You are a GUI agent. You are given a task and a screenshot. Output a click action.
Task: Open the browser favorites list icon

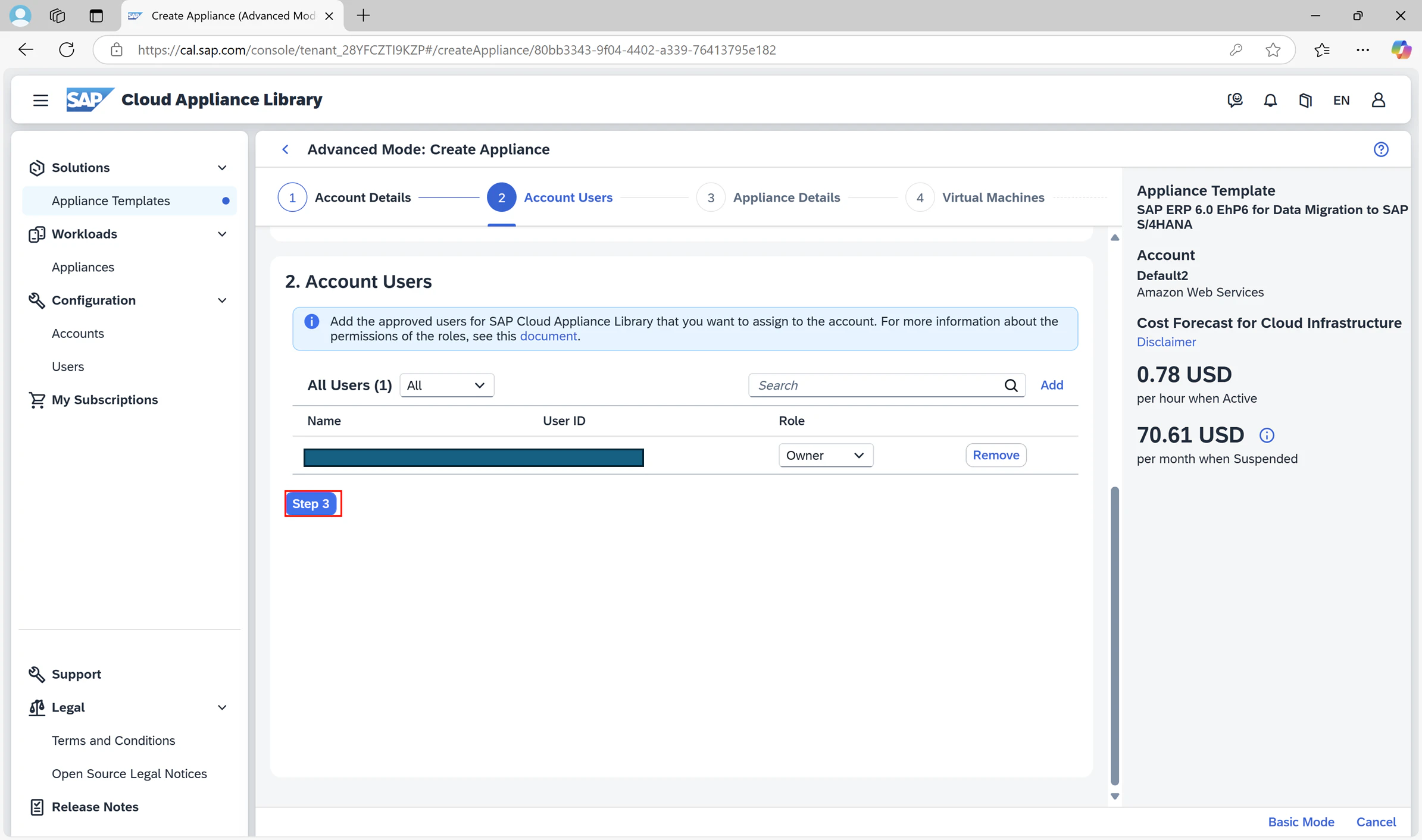[x=1322, y=50]
